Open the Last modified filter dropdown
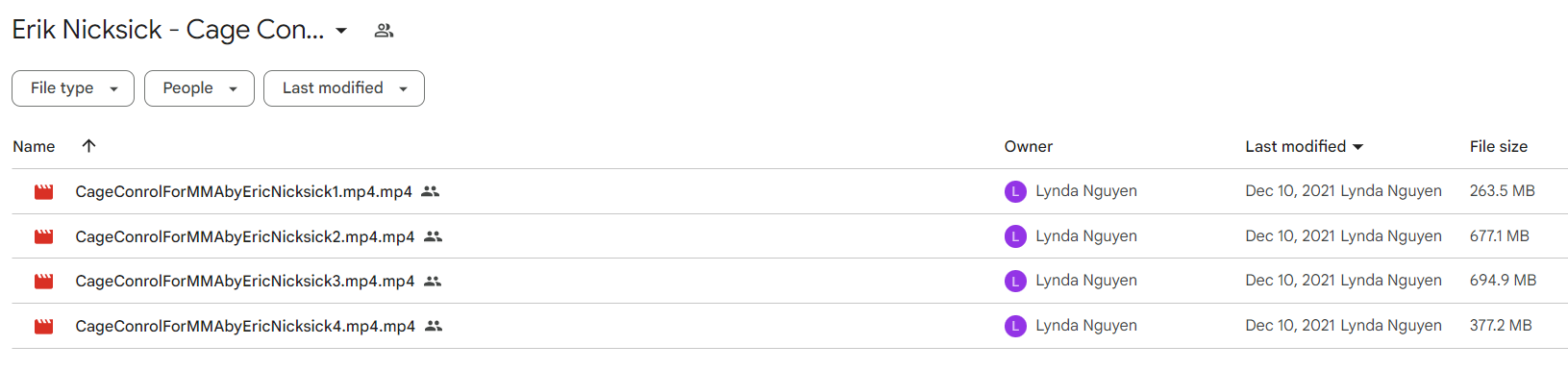 pos(344,88)
